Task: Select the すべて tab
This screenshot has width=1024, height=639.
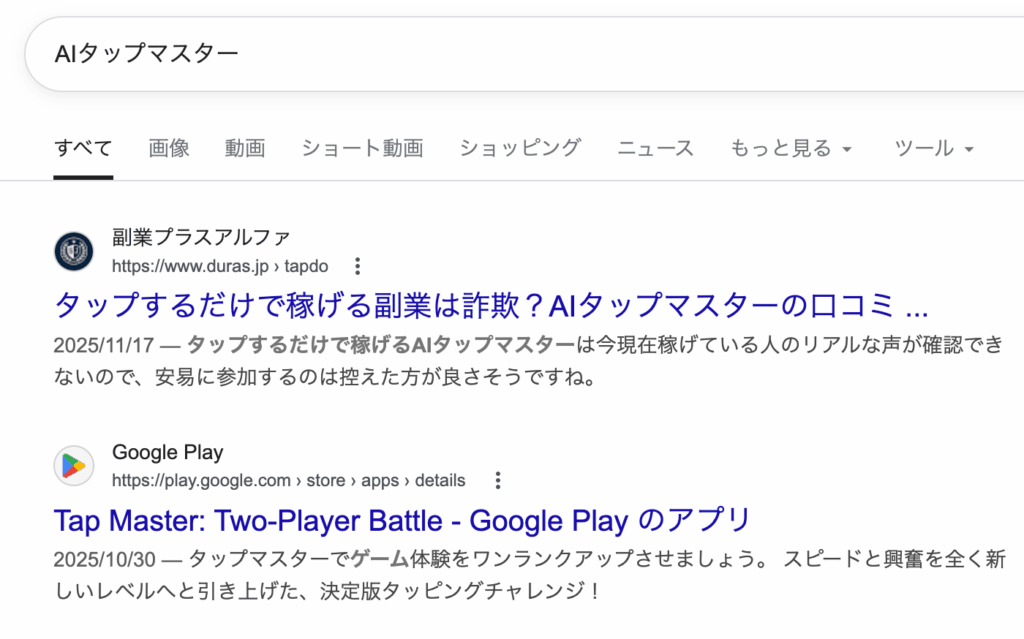Action: tap(83, 149)
